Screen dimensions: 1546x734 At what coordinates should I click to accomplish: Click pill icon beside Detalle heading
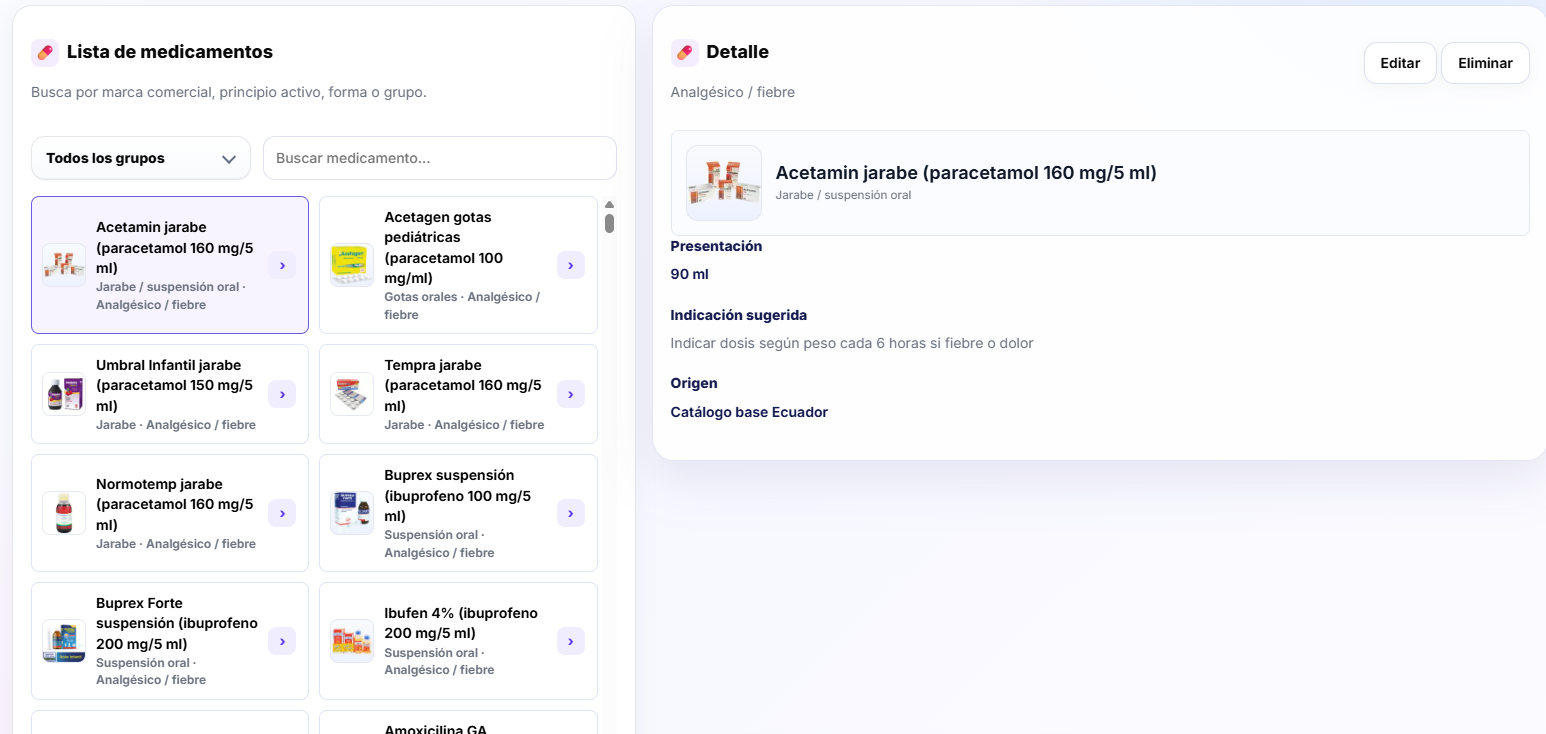[684, 52]
